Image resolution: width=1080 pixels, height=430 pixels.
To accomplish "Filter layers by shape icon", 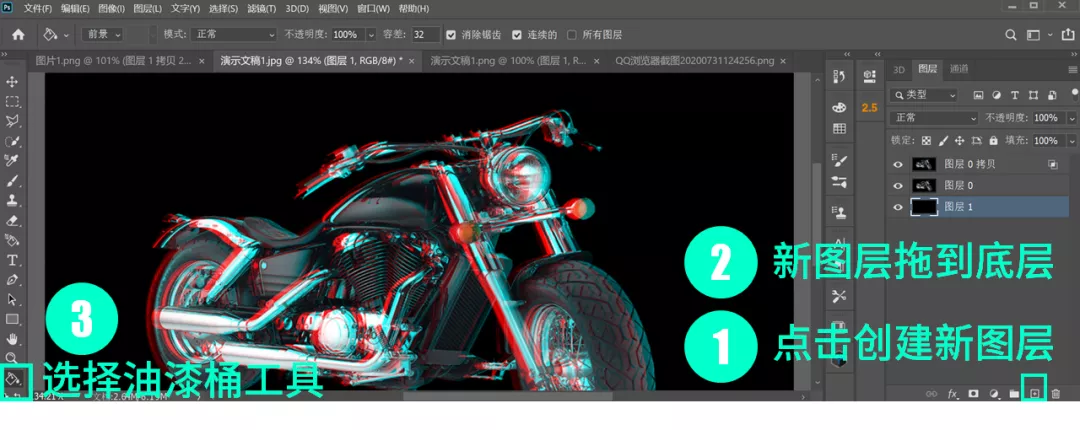I will pos(1033,95).
